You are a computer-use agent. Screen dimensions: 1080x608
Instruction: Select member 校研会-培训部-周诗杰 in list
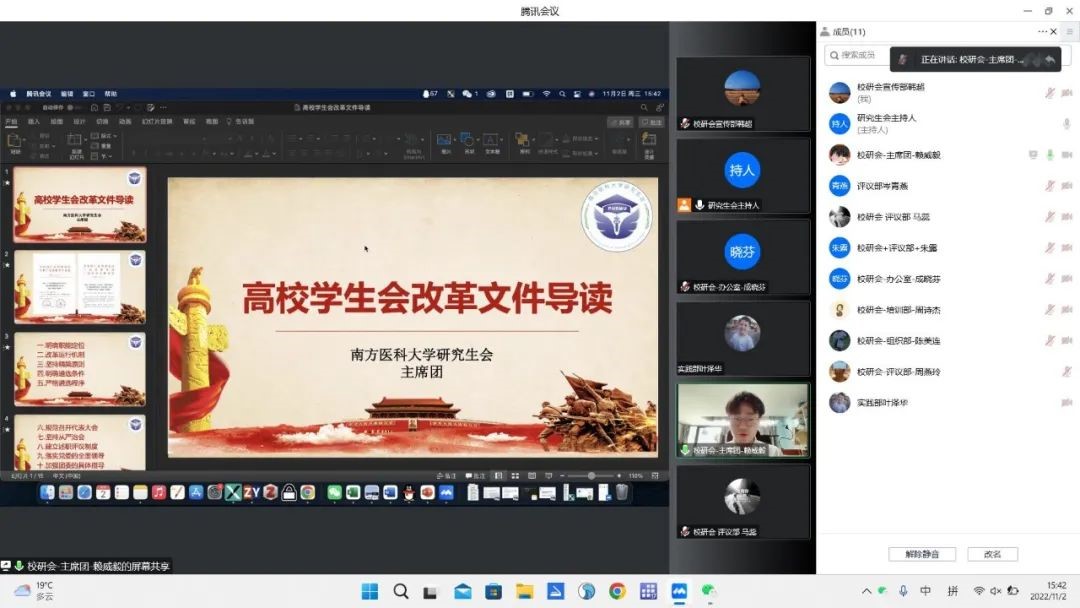tap(950, 310)
